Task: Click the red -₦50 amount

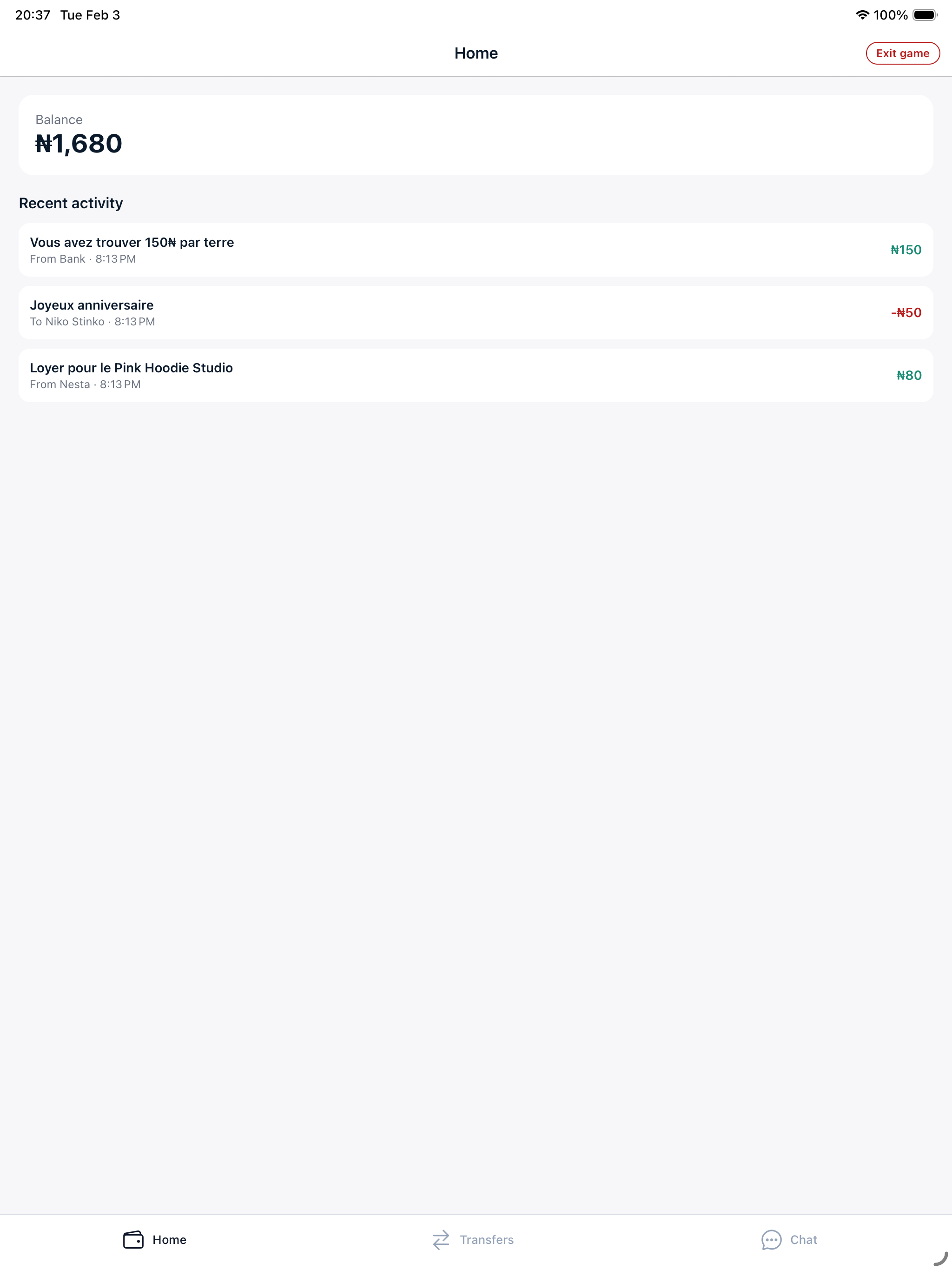Action: [x=906, y=312]
